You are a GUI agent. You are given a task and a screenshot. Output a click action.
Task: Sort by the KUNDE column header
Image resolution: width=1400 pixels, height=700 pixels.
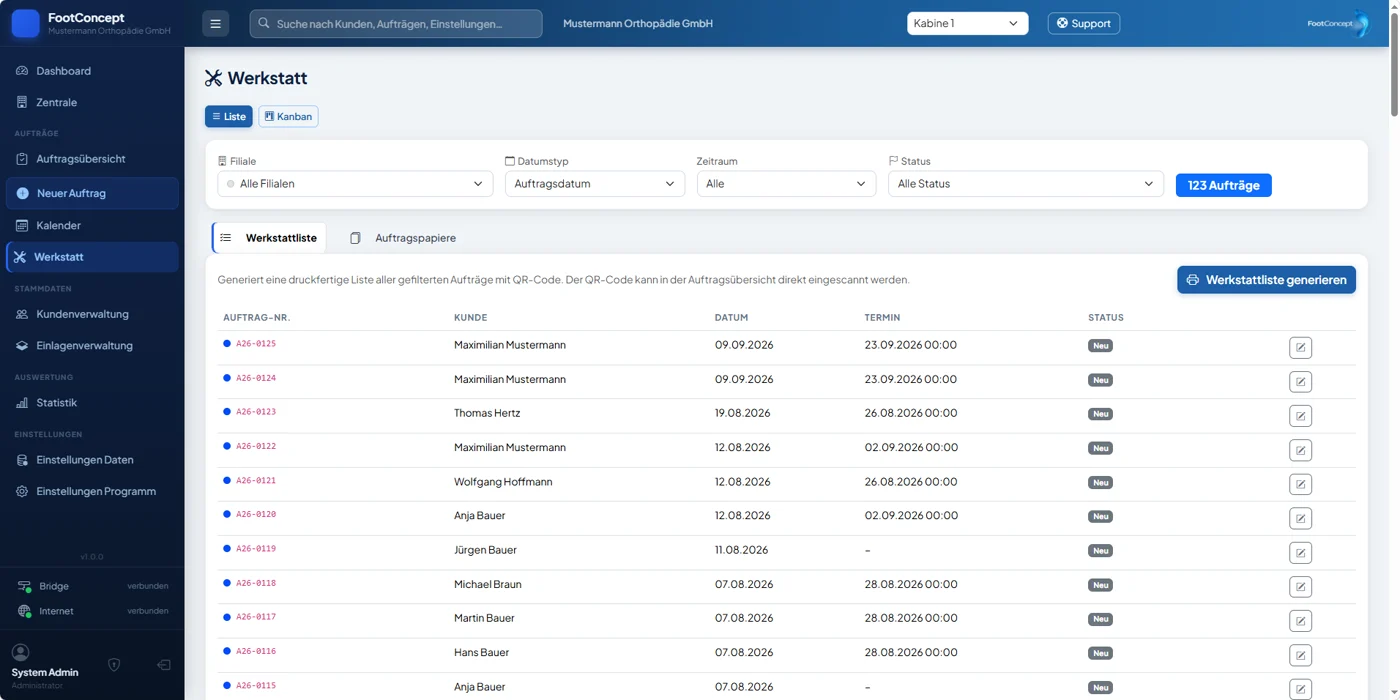coord(471,318)
